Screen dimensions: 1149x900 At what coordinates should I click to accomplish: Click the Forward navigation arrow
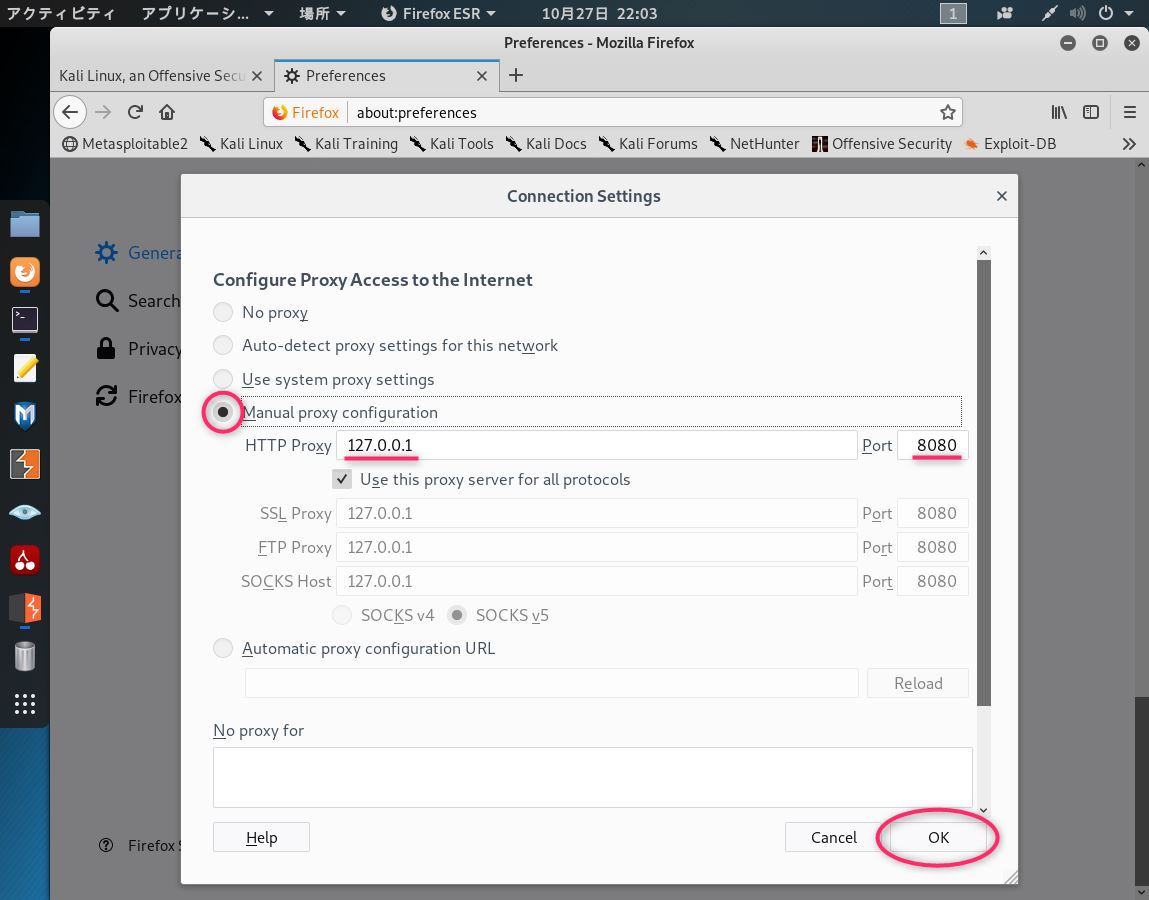tap(103, 112)
